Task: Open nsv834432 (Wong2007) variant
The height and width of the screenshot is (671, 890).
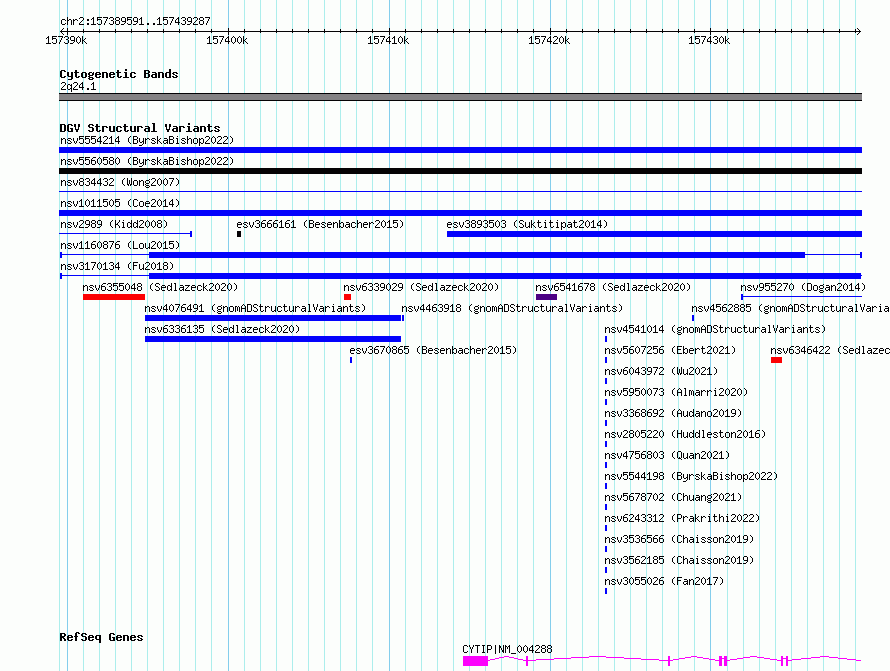Action: click(x=120, y=182)
